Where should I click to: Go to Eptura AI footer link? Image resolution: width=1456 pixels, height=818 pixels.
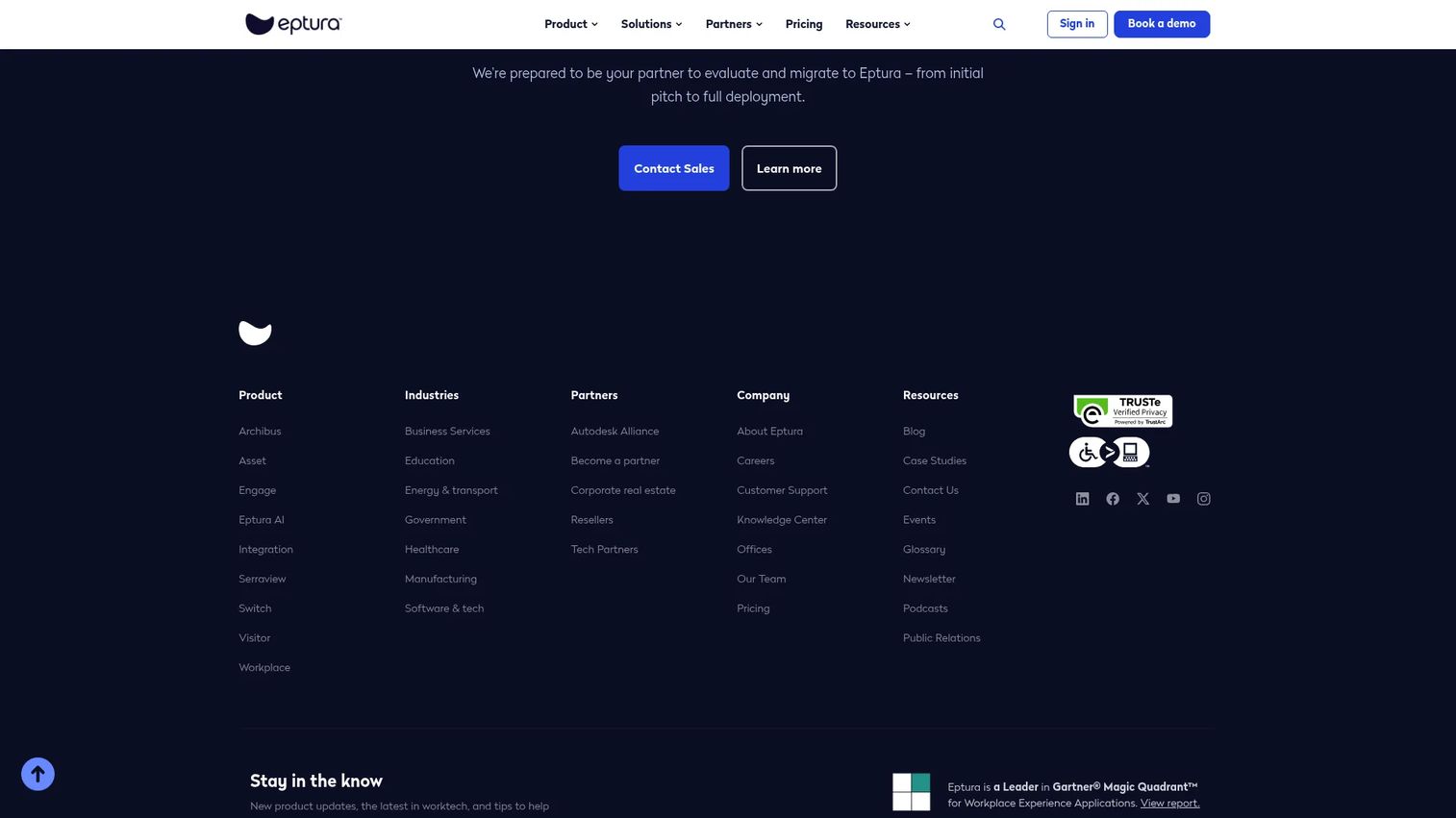point(262,520)
